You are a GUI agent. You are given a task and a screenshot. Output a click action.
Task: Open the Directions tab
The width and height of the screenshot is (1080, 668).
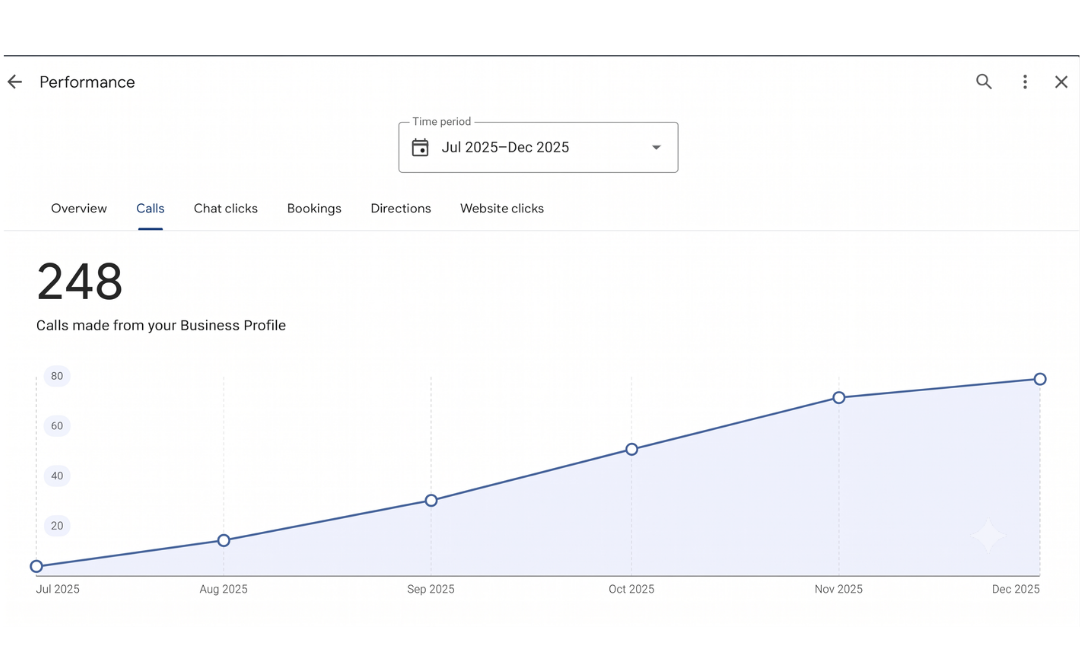401,209
